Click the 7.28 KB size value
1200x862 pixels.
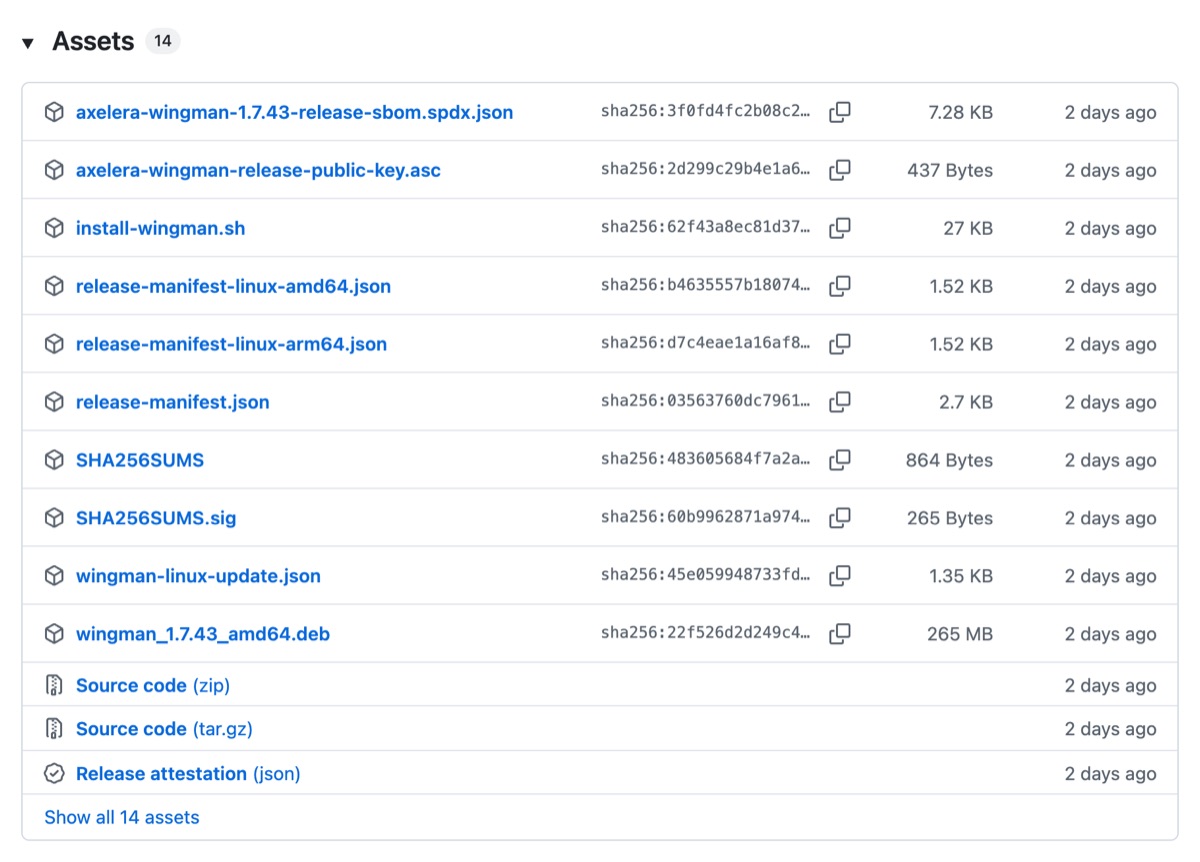click(x=961, y=112)
